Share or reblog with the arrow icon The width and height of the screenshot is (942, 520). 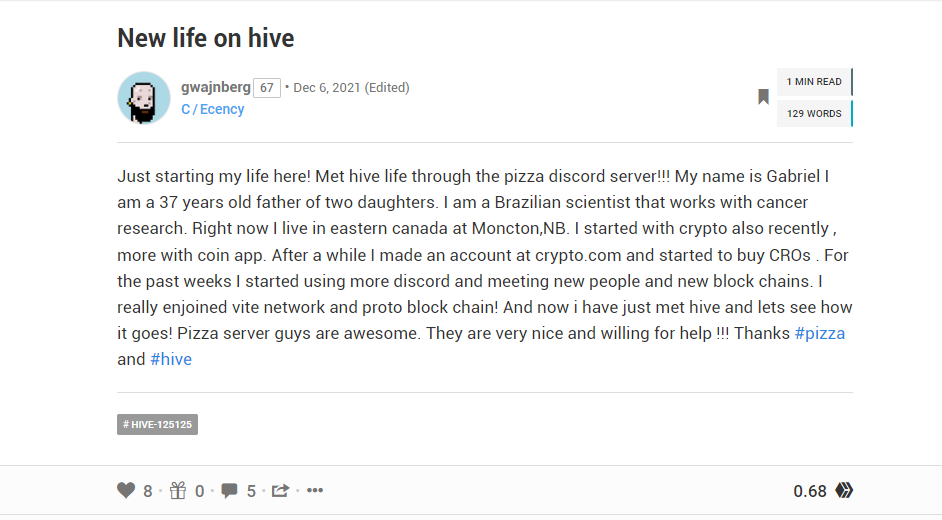[280, 491]
